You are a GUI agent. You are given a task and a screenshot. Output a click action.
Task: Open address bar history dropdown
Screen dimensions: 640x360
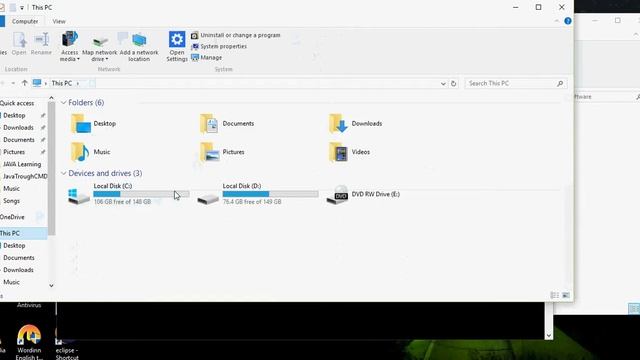pos(443,84)
